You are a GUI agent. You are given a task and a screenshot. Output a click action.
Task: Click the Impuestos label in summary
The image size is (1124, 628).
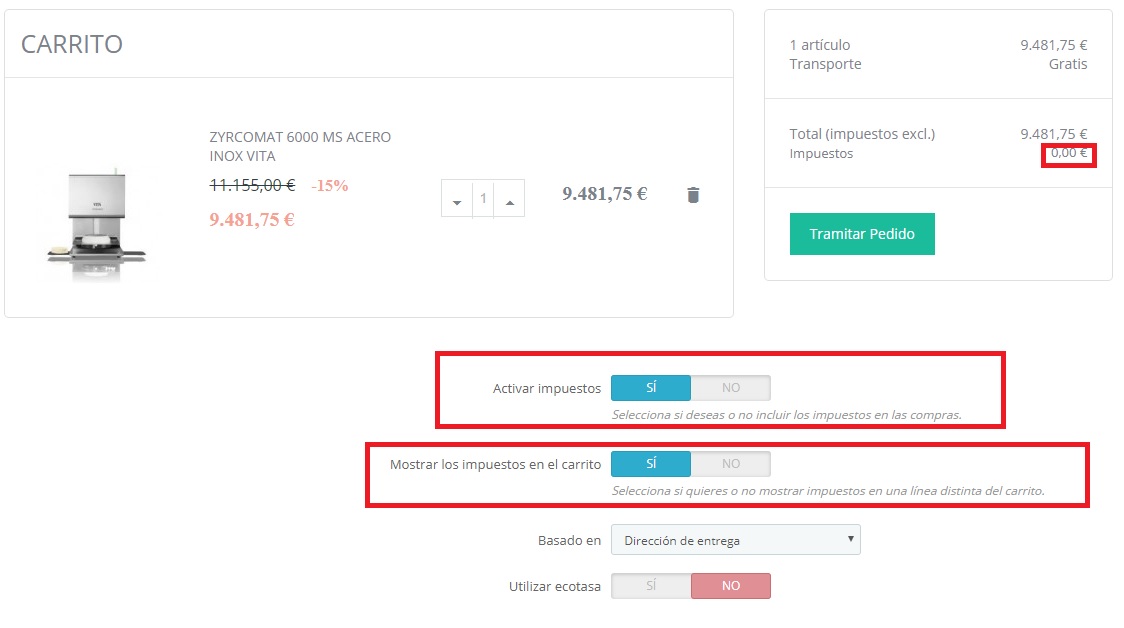tap(821, 153)
